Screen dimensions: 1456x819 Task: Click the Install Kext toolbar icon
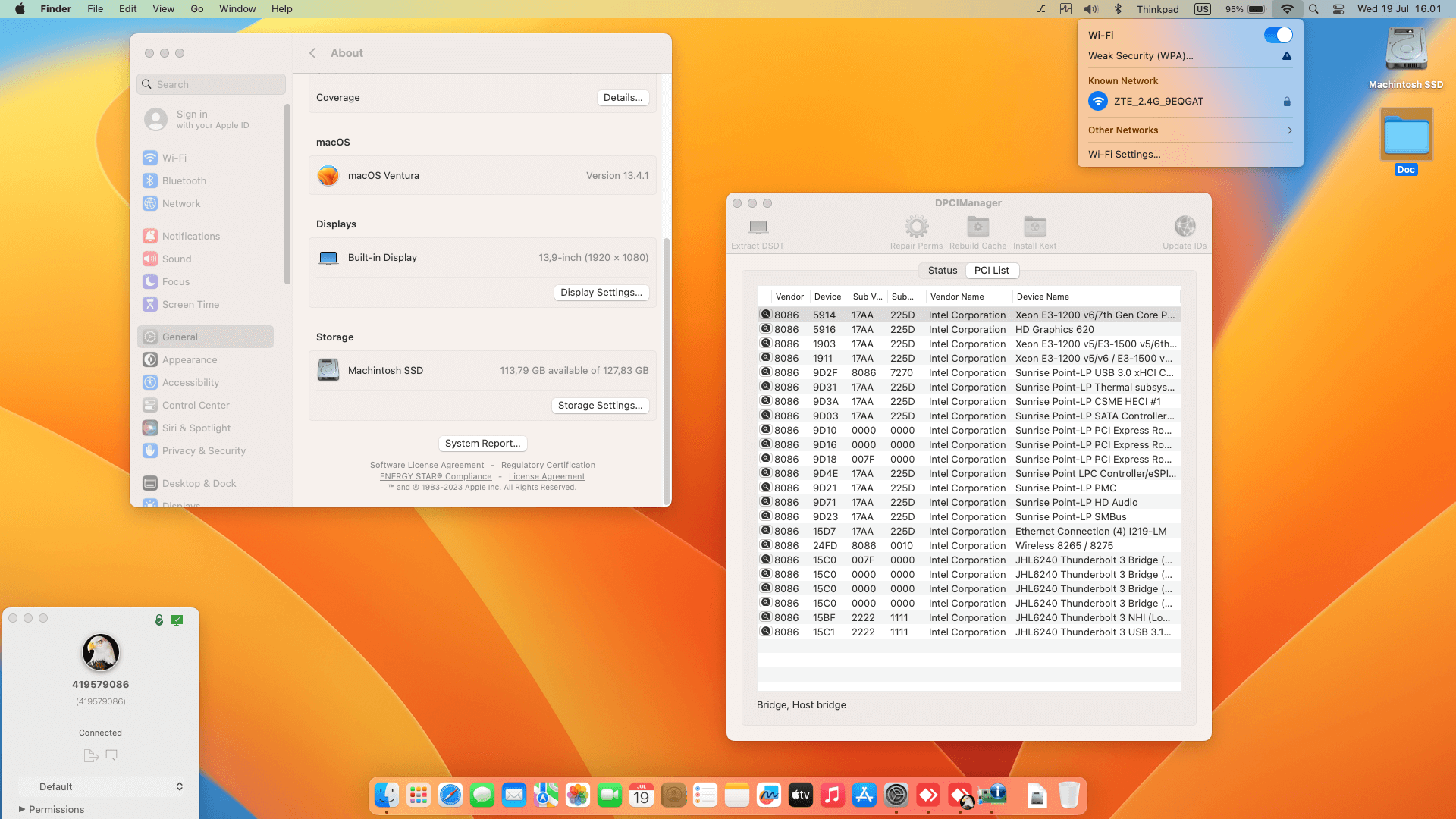pyautogui.click(x=1034, y=227)
